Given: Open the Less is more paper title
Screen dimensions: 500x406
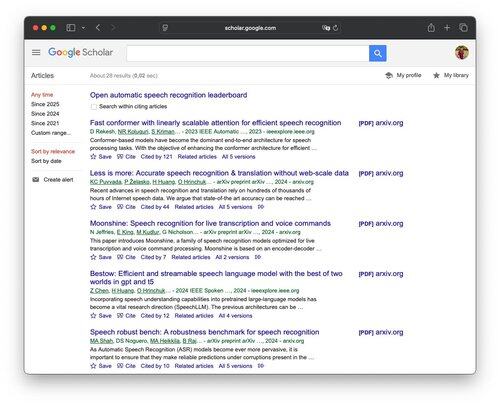Looking at the screenshot, I should coord(219,173).
